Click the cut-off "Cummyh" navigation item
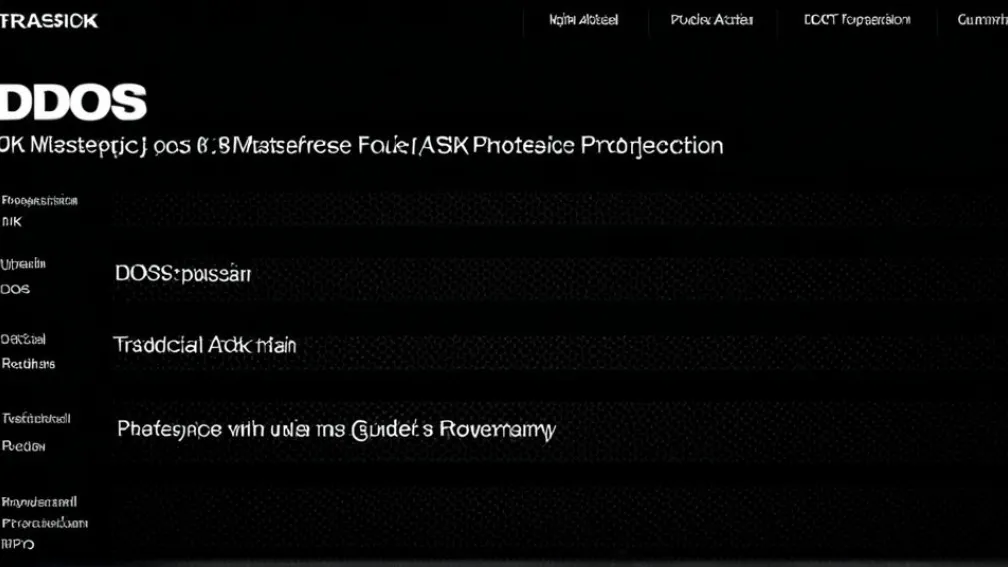 pos(982,20)
